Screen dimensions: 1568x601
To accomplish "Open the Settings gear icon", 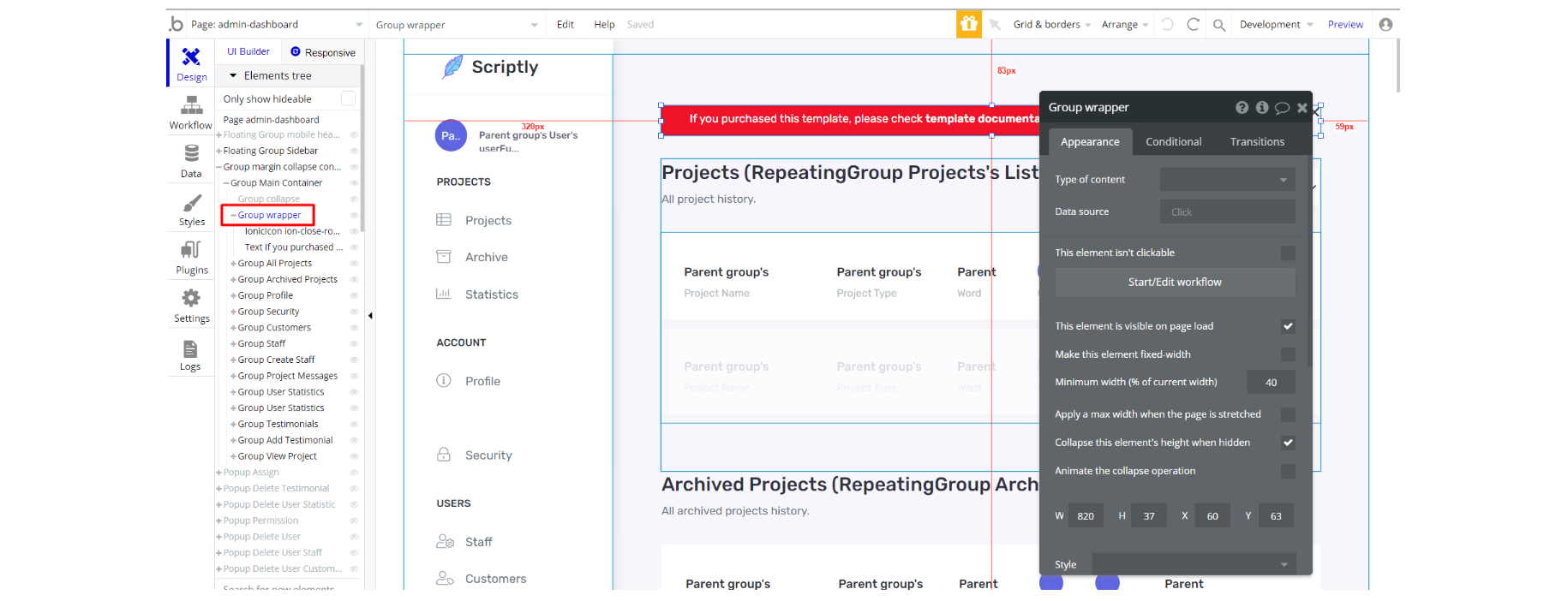I will [191, 298].
